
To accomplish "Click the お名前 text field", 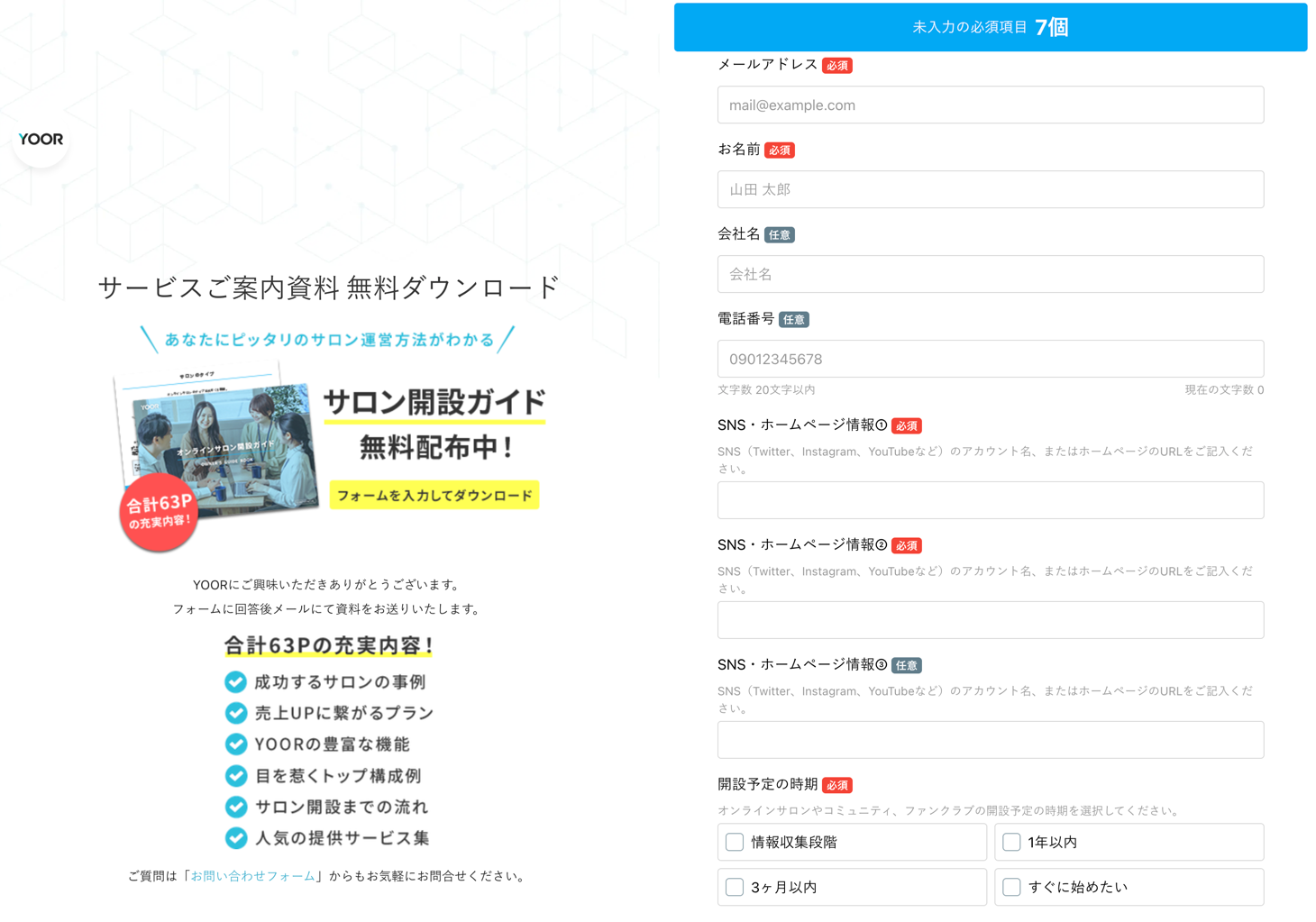I will click(990, 190).
